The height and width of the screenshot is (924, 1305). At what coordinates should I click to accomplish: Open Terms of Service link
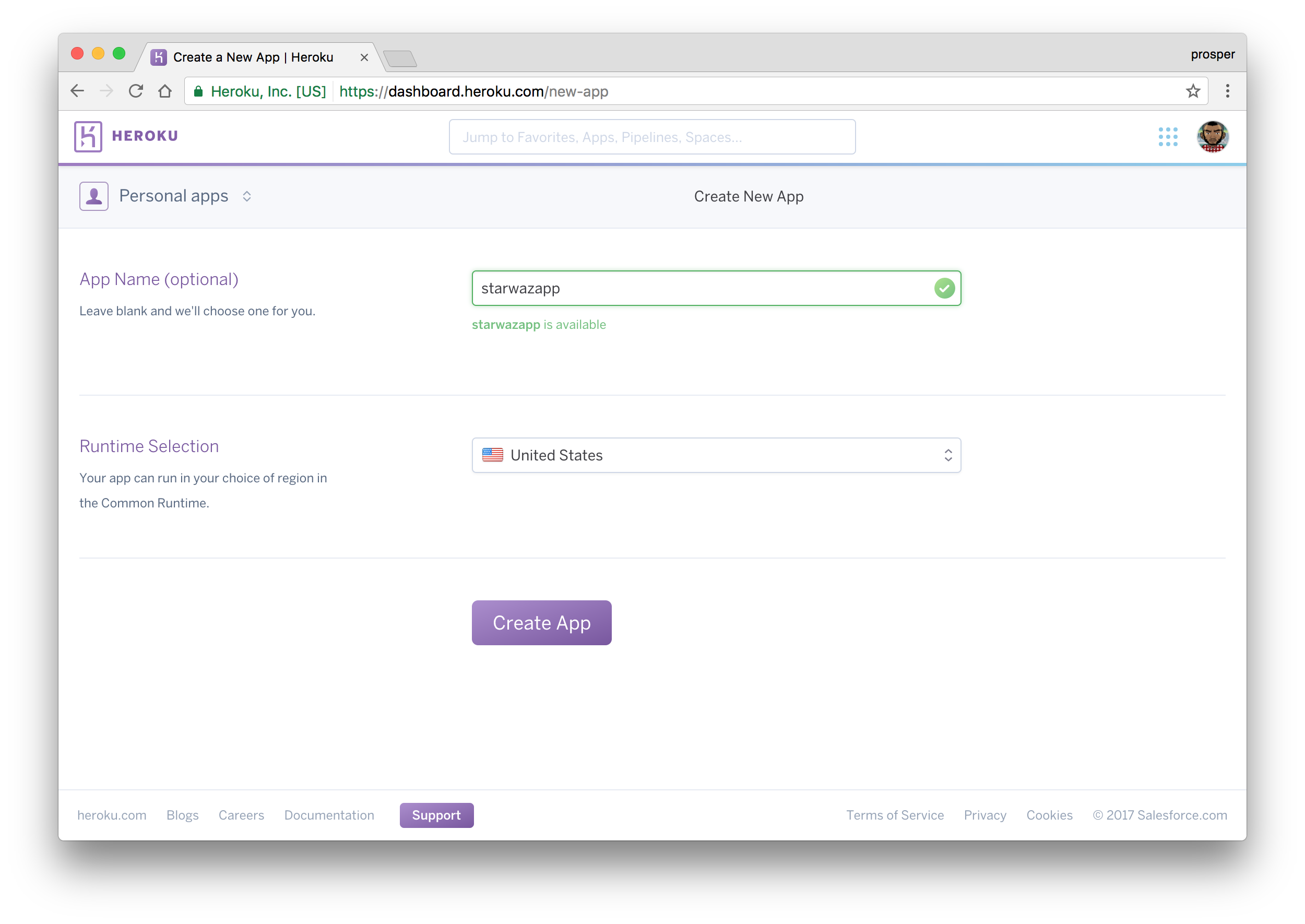pyautogui.click(x=894, y=815)
